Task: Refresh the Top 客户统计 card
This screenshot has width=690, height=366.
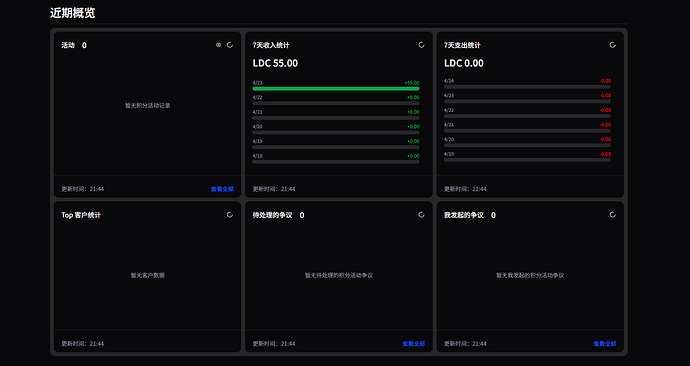Action: (230, 215)
